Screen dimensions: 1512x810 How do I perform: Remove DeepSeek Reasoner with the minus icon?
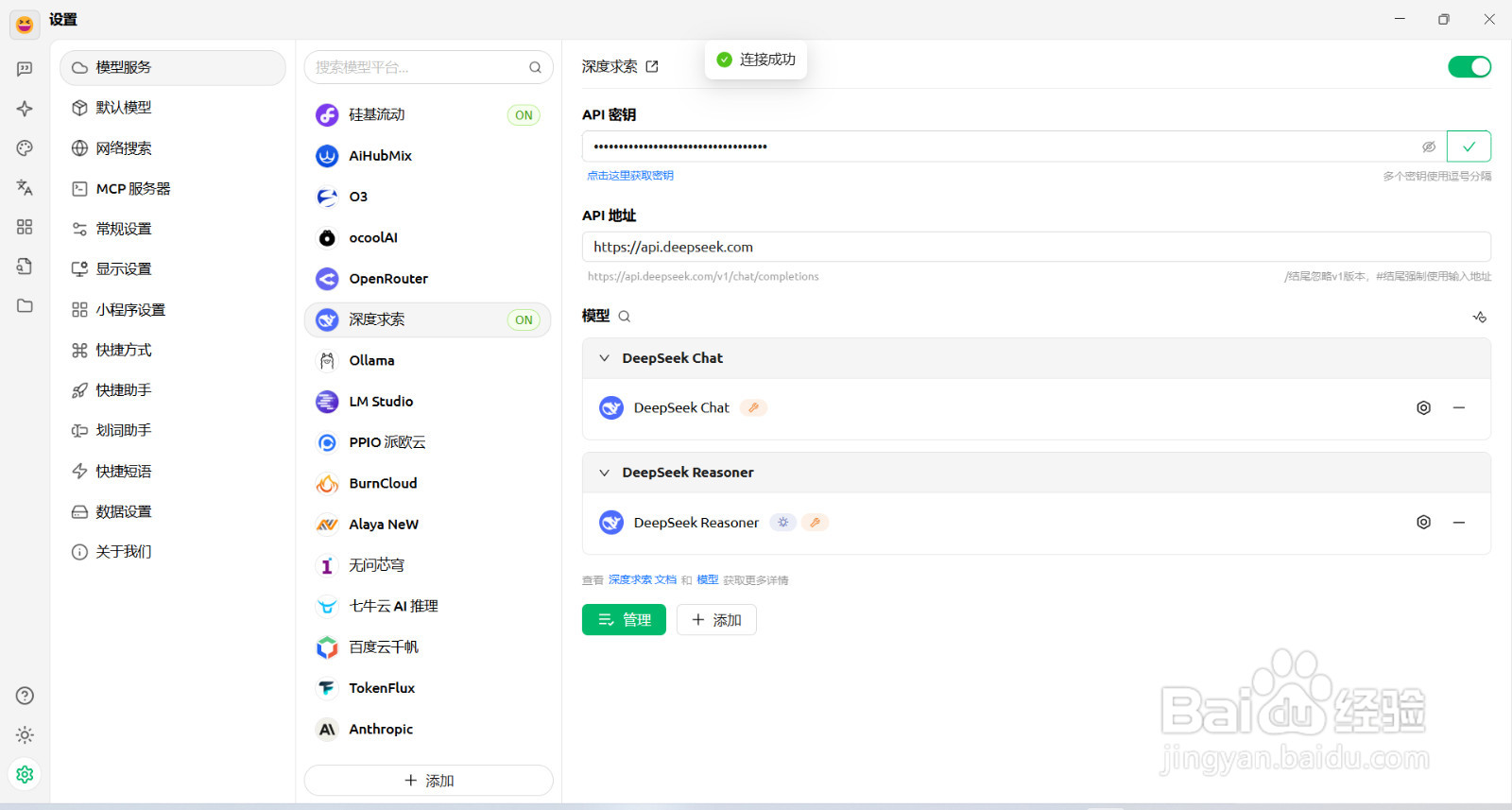coord(1459,522)
